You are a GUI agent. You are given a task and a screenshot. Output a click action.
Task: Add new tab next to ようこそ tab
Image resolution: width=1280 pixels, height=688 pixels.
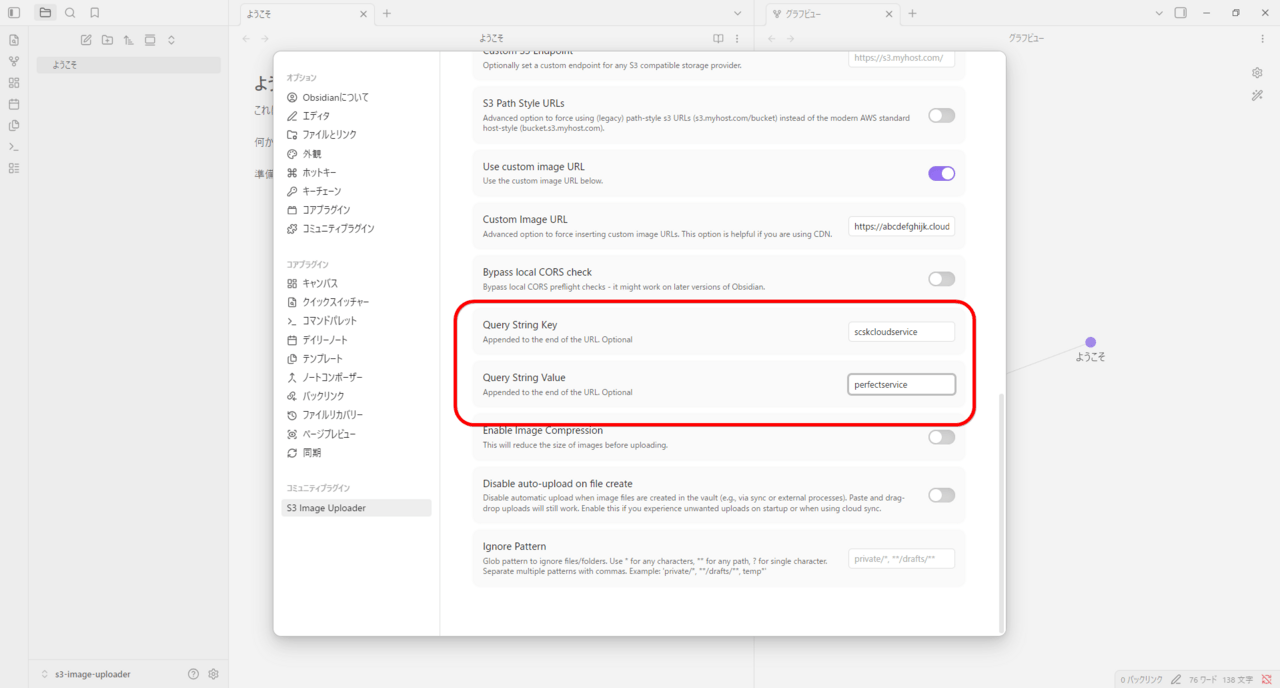387,14
